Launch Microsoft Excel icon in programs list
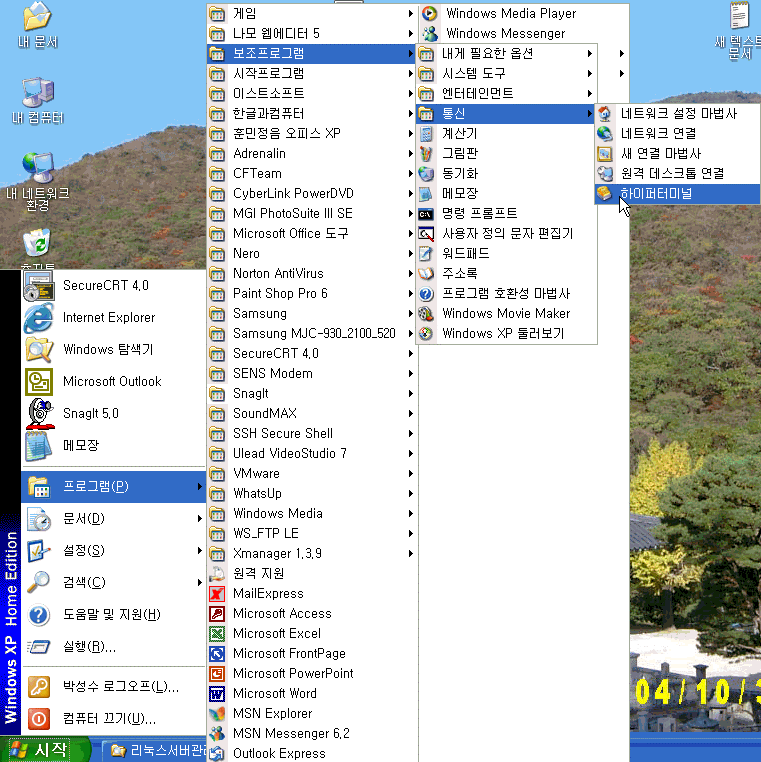This screenshot has width=761, height=762. [x=217, y=634]
